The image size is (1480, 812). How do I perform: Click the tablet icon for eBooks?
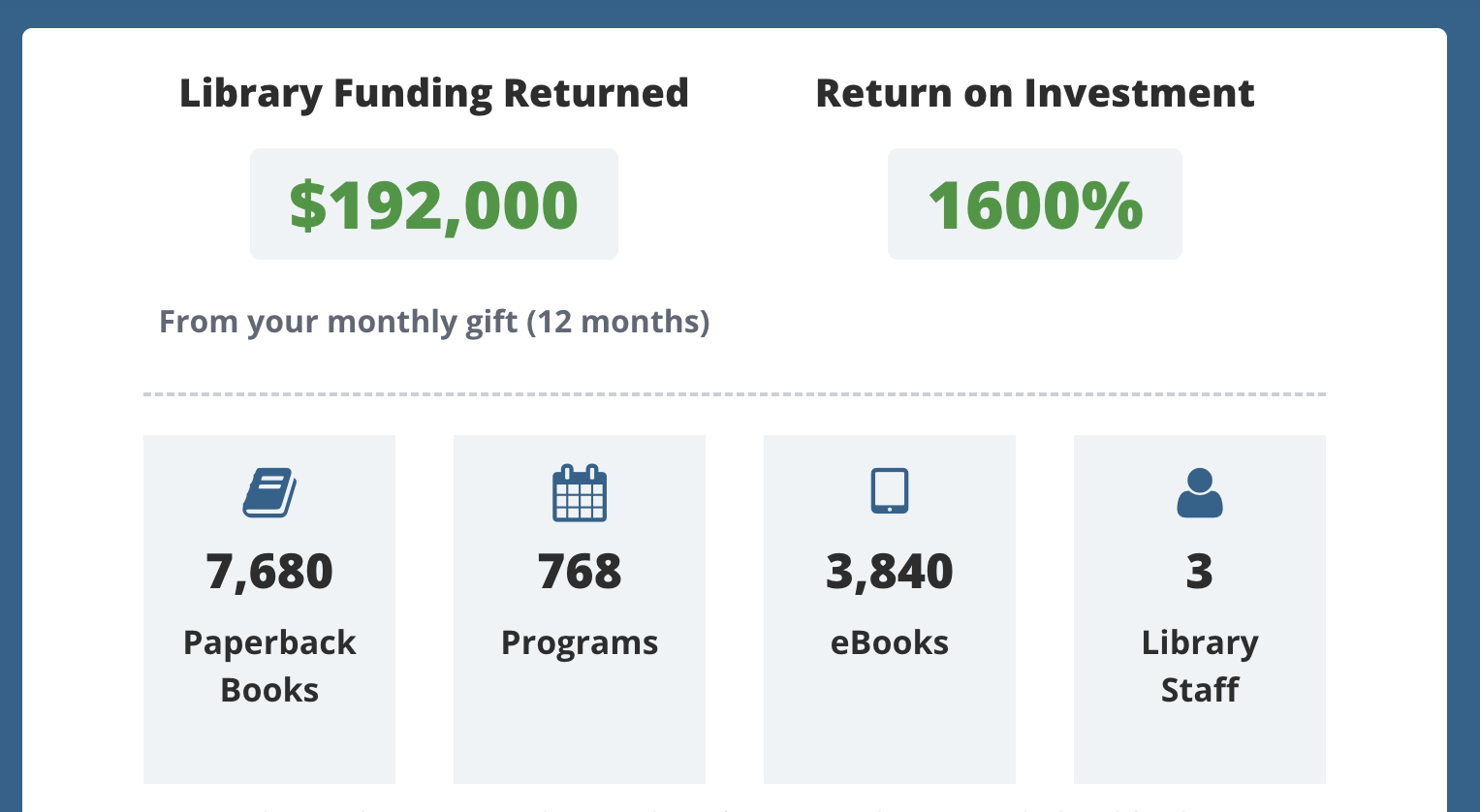pyautogui.click(x=890, y=490)
